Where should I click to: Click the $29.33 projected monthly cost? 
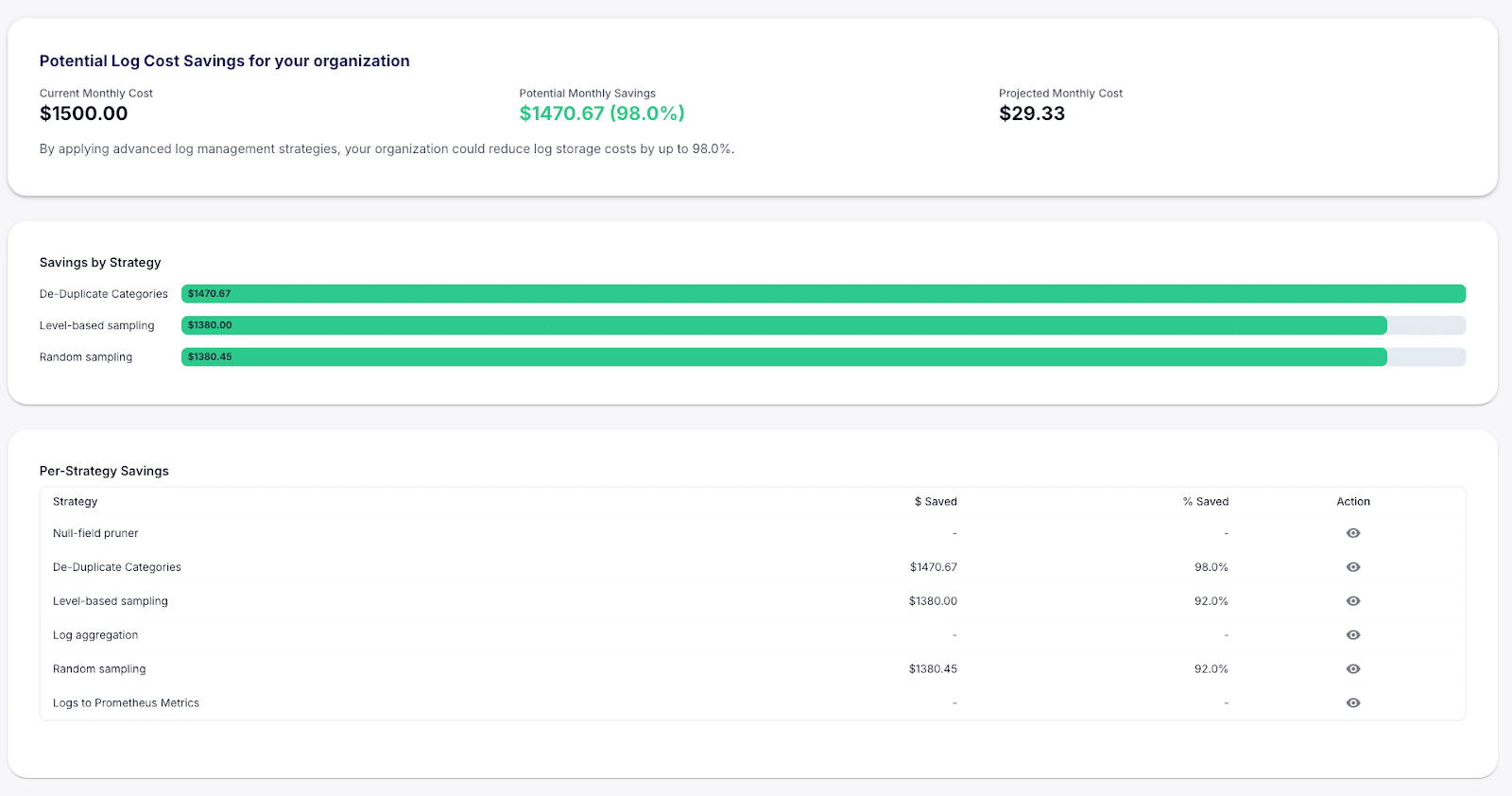point(1032,113)
